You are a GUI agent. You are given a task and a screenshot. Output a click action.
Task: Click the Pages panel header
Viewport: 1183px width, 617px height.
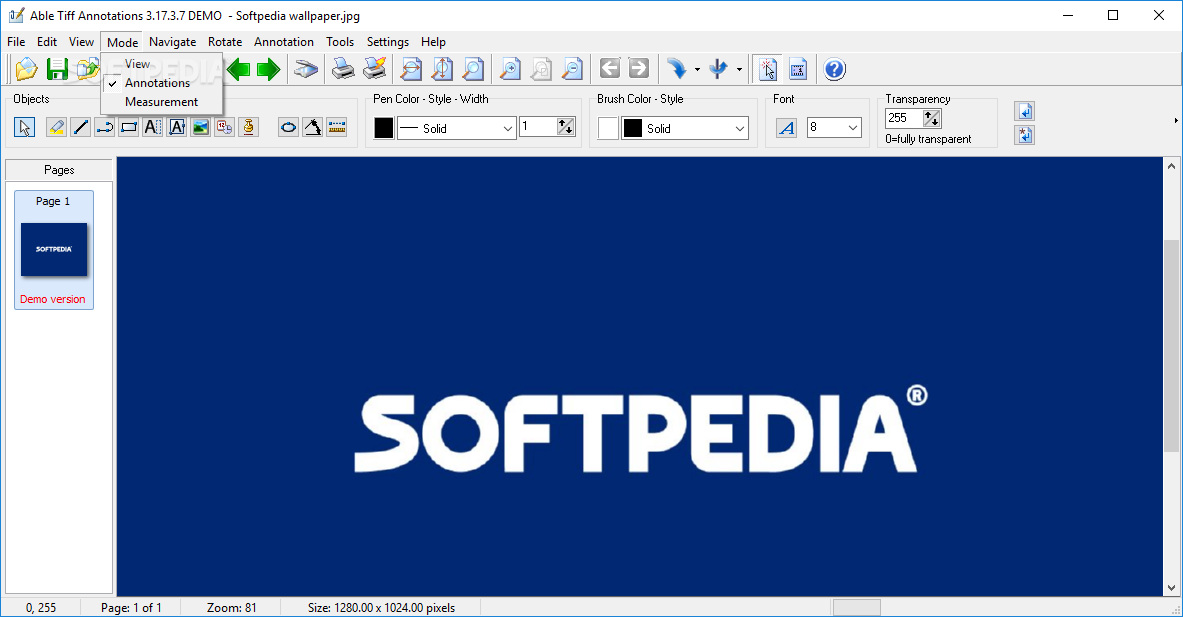click(x=59, y=170)
